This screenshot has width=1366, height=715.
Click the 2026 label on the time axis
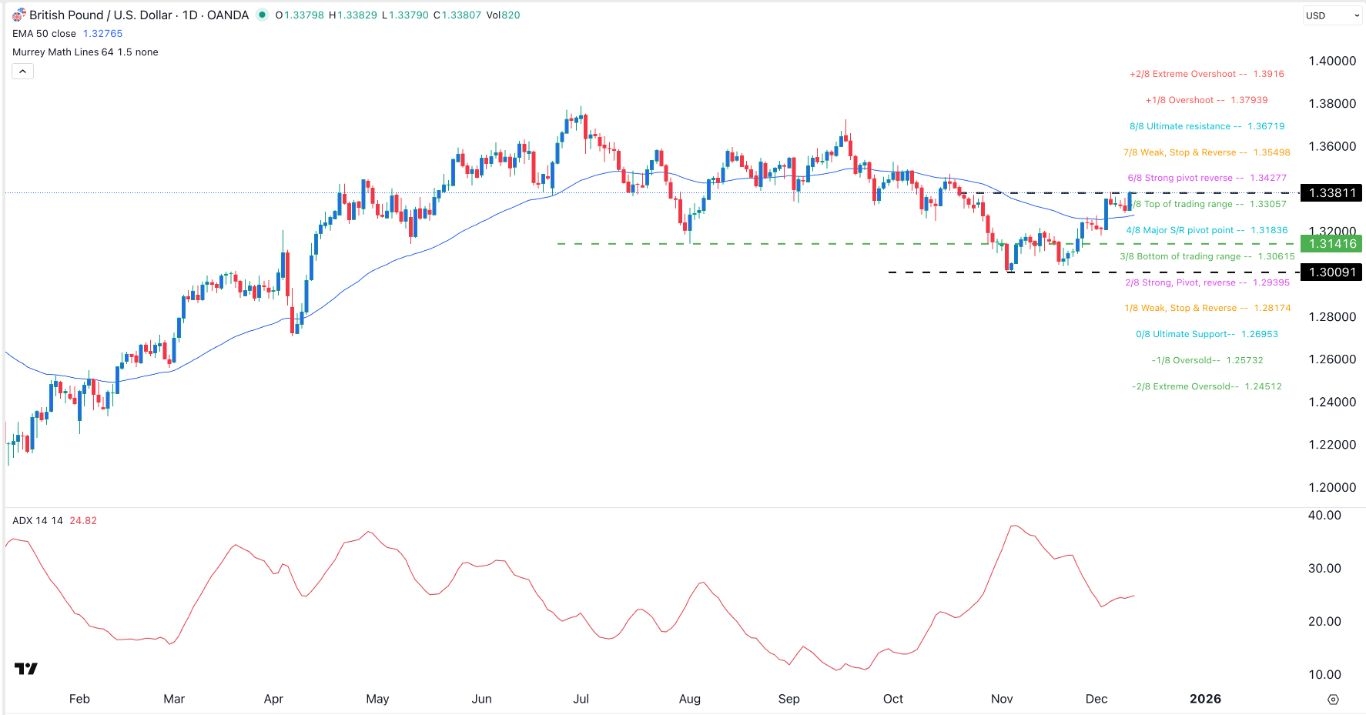click(1206, 699)
